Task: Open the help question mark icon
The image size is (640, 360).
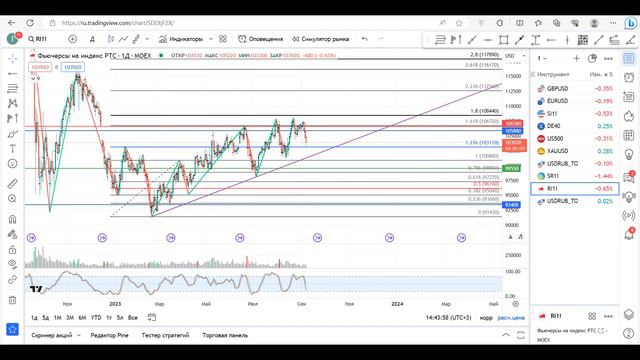Action: coord(629,333)
